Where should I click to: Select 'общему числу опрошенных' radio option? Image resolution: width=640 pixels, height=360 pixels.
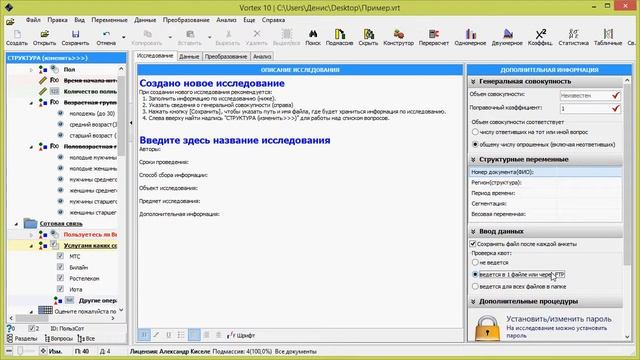point(475,144)
